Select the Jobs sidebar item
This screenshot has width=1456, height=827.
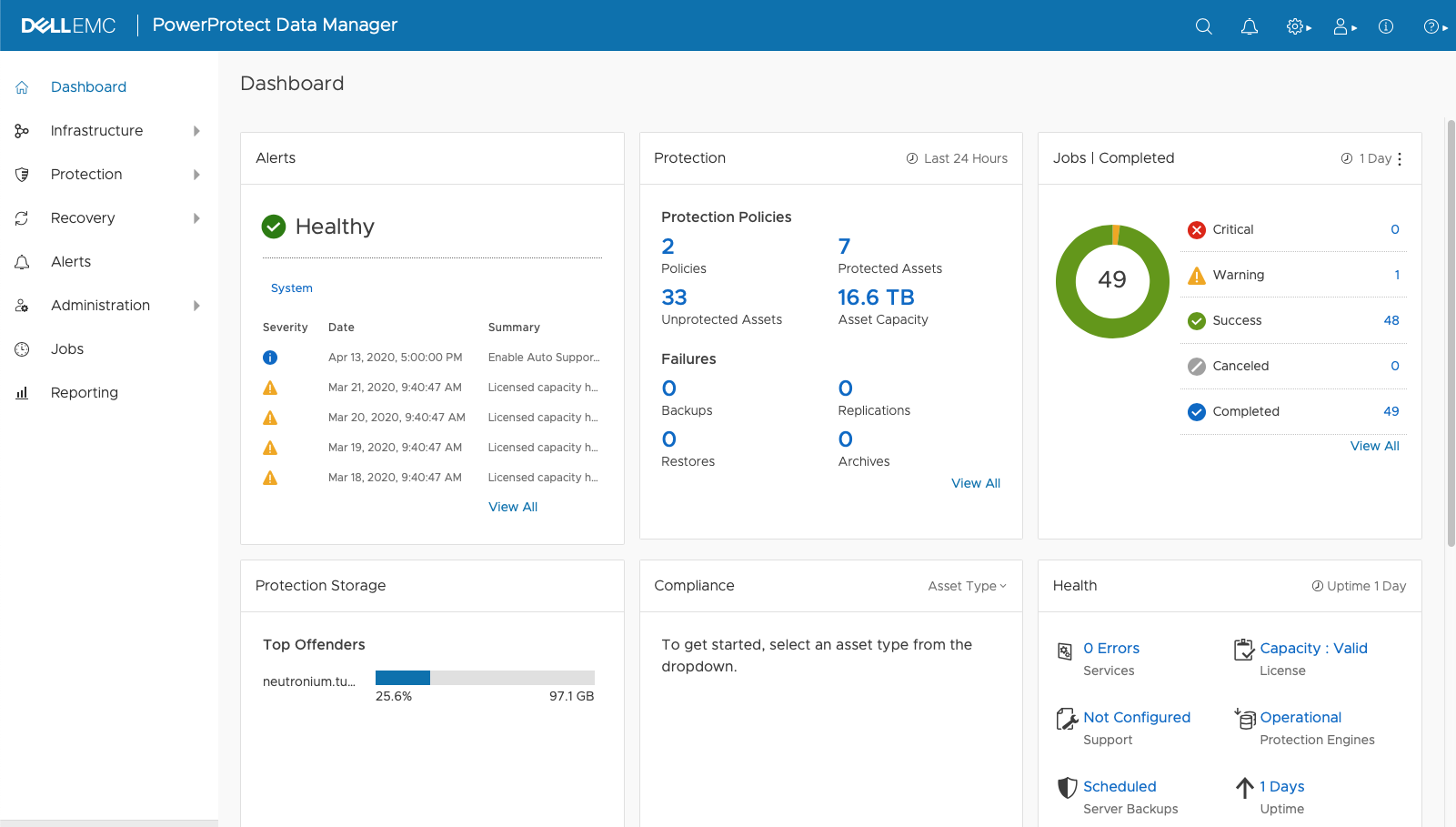67,349
